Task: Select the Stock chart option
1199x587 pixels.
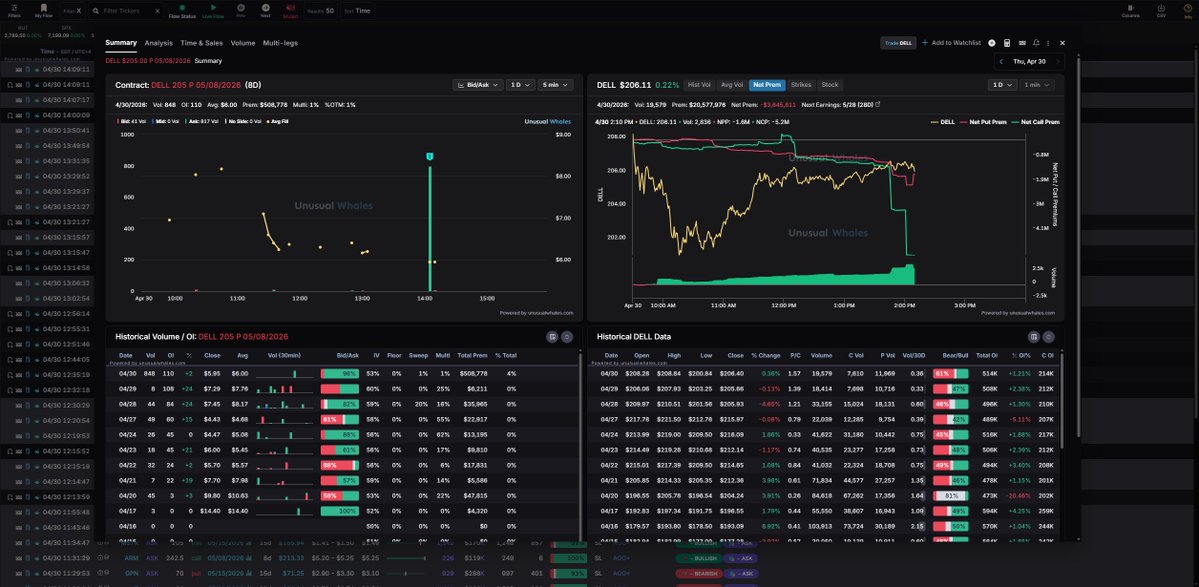Action: pos(830,85)
